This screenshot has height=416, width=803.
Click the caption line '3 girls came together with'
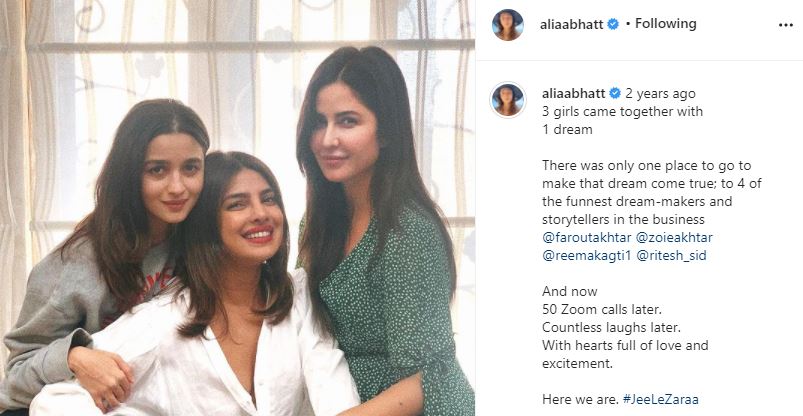pos(622,111)
